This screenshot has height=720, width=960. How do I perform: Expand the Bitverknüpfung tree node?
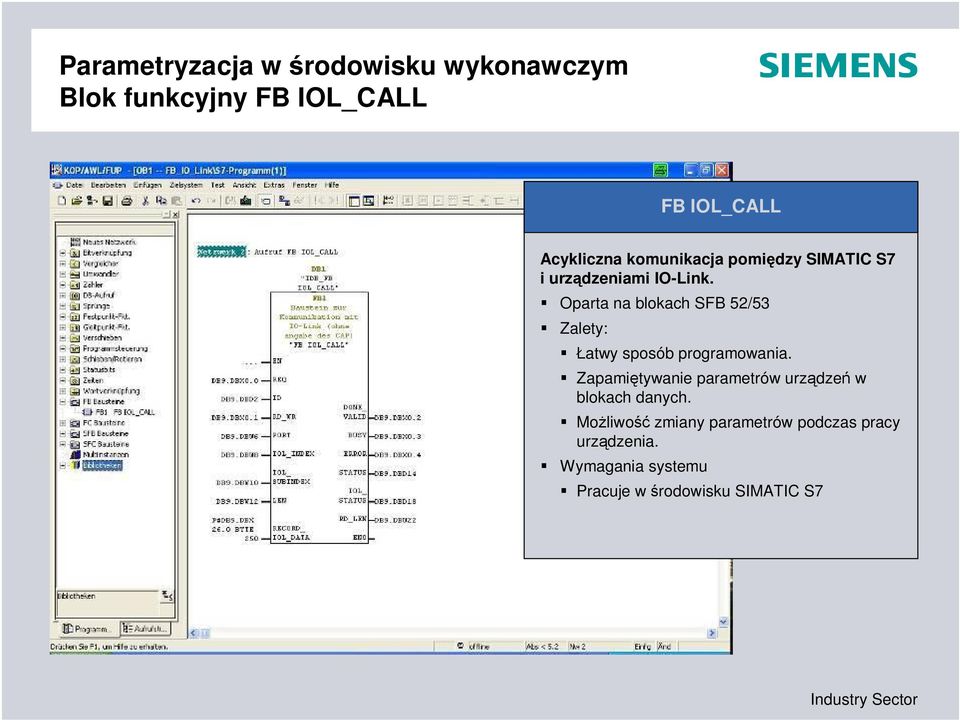62,253
